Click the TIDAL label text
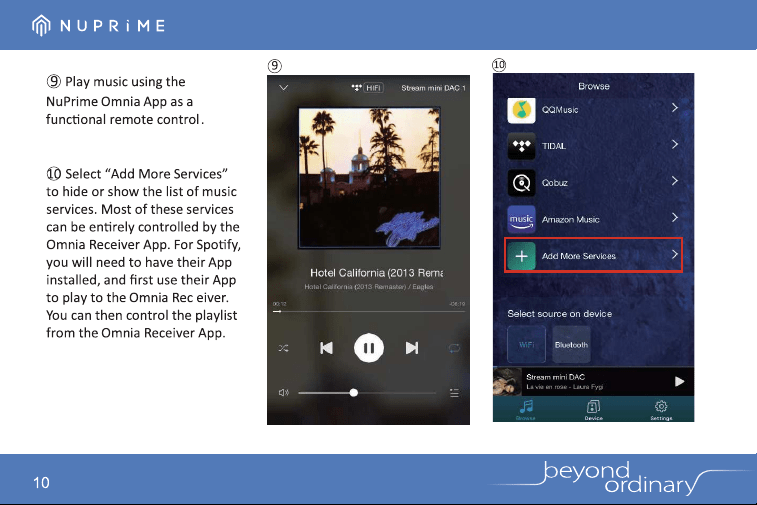The width and height of the screenshot is (757, 505). pyautogui.click(x=553, y=146)
